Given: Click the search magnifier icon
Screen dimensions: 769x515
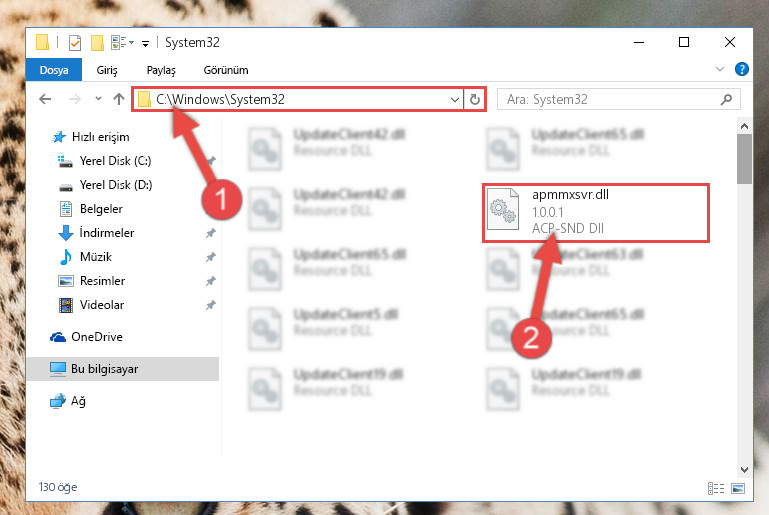Looking at the screenshot, I should pyautogui.click(x=726, y=100).
